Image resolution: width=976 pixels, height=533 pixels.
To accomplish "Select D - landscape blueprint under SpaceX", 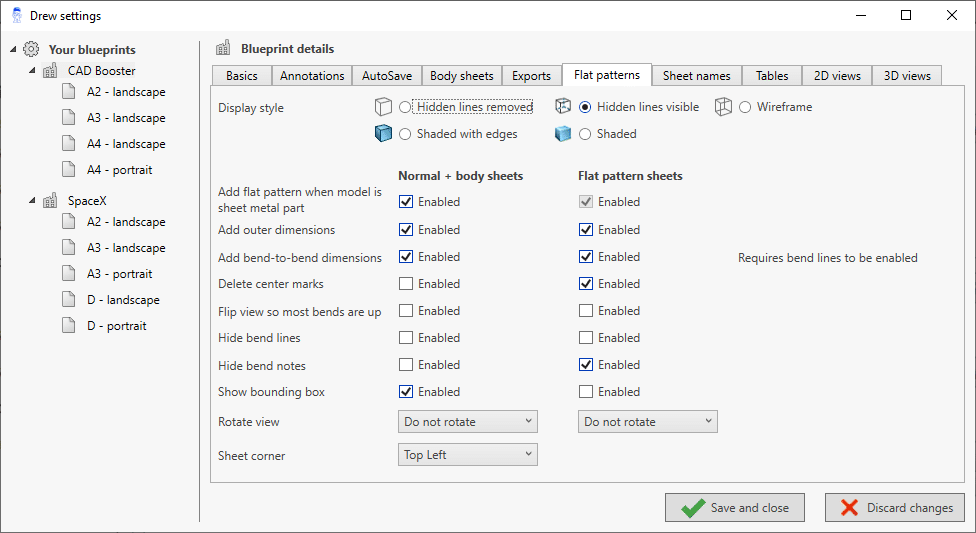I will point(123,300).
